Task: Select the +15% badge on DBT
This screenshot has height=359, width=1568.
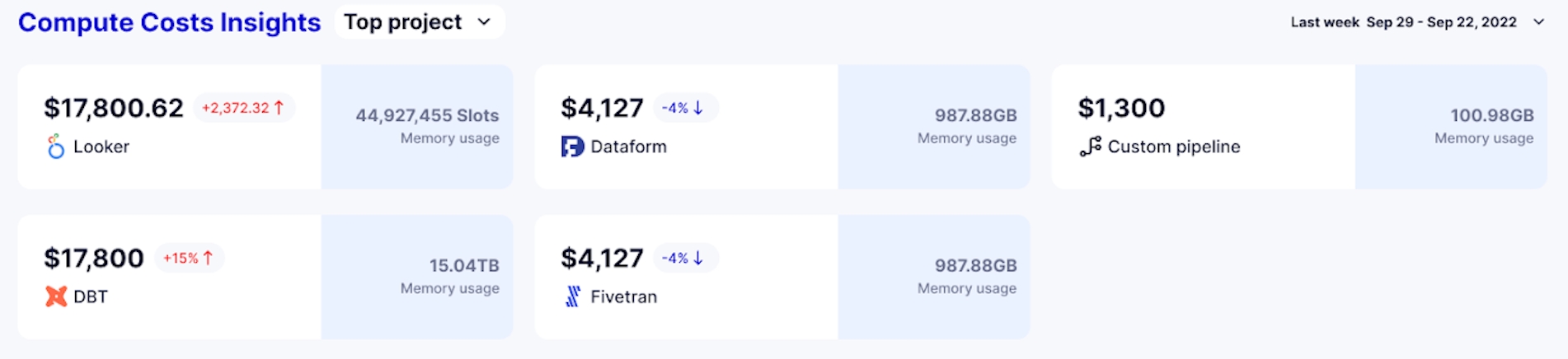Action: tap(188, 258)
